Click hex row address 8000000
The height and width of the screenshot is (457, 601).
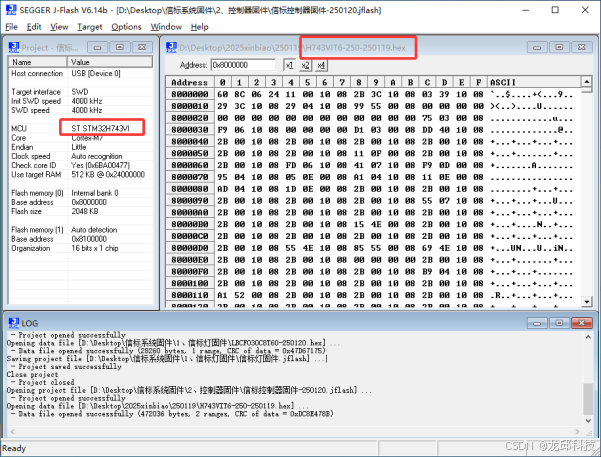pos(189,94)
